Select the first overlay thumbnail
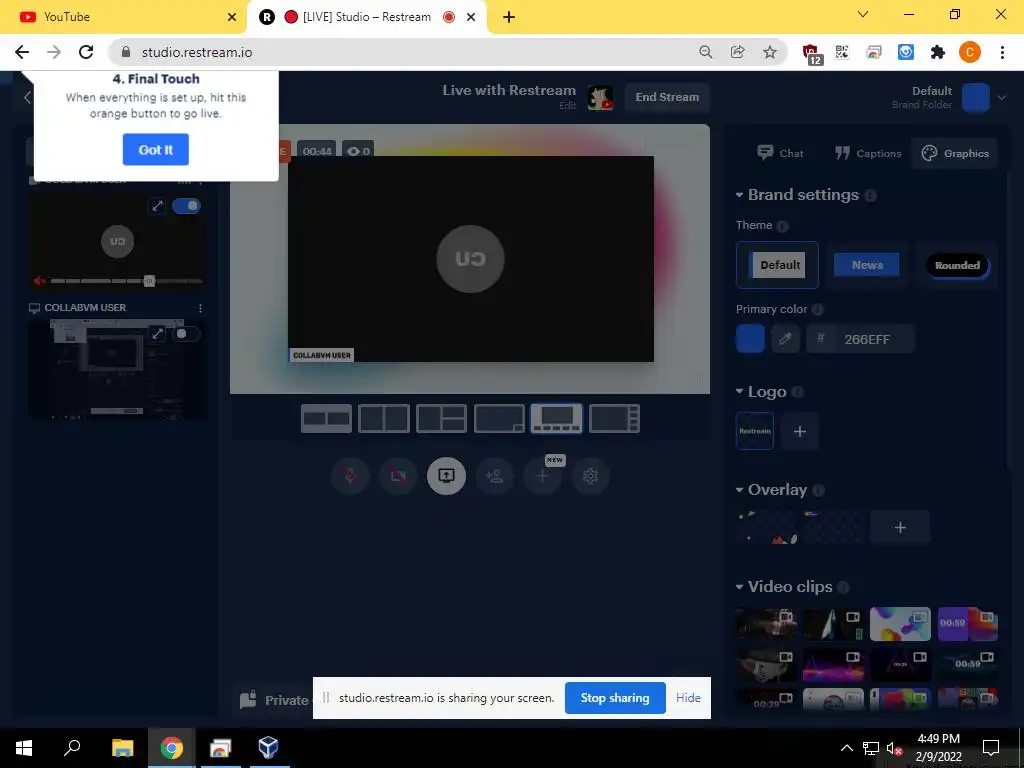 click(767, 528)
